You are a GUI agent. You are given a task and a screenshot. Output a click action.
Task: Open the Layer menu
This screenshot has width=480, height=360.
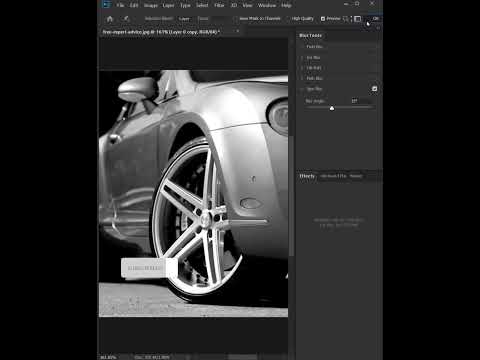point(168,5)
